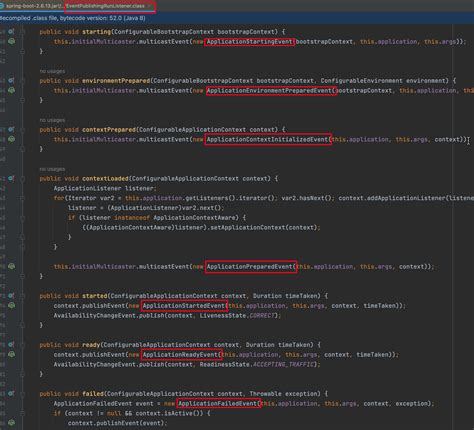The height and width of the screenshot is (430, 474).
Task: Click the implements-method icon beside starting method
Action: pyautogui.click(x=11, y=32)
